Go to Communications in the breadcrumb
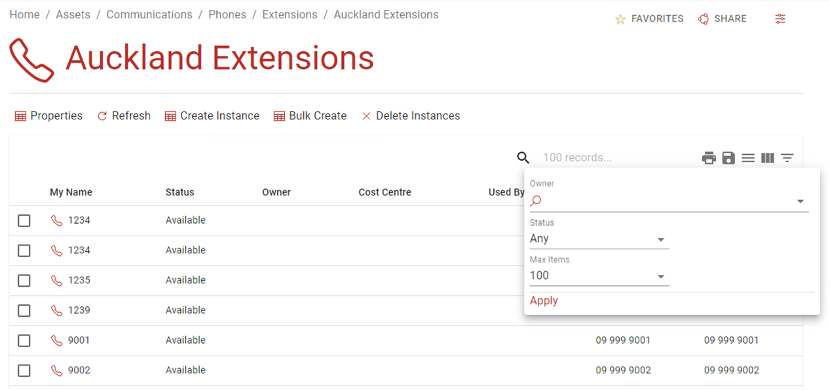Screen dimensions: 830x390 [x=149, y=15]
